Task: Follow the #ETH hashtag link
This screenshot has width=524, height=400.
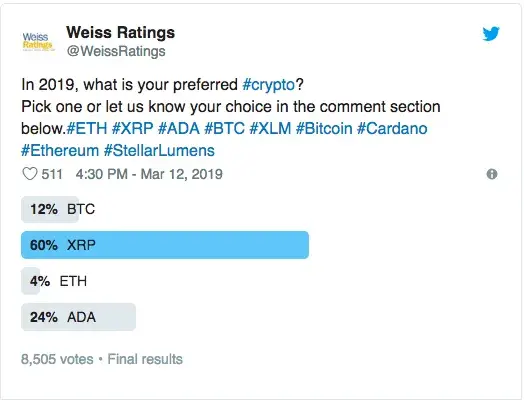Action: pyautogui.click(x=87, y=129)
